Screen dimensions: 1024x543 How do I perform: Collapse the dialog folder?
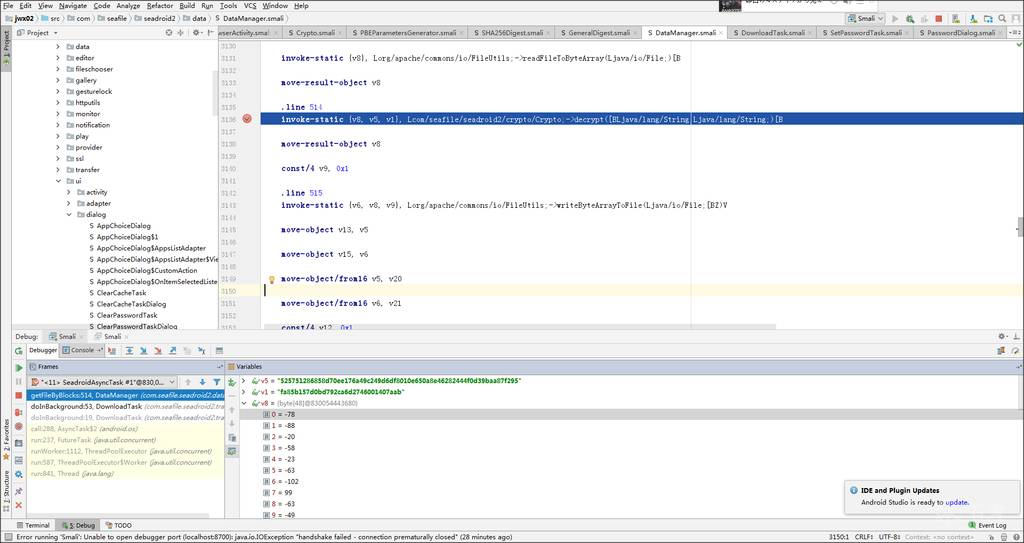[69, 214]
